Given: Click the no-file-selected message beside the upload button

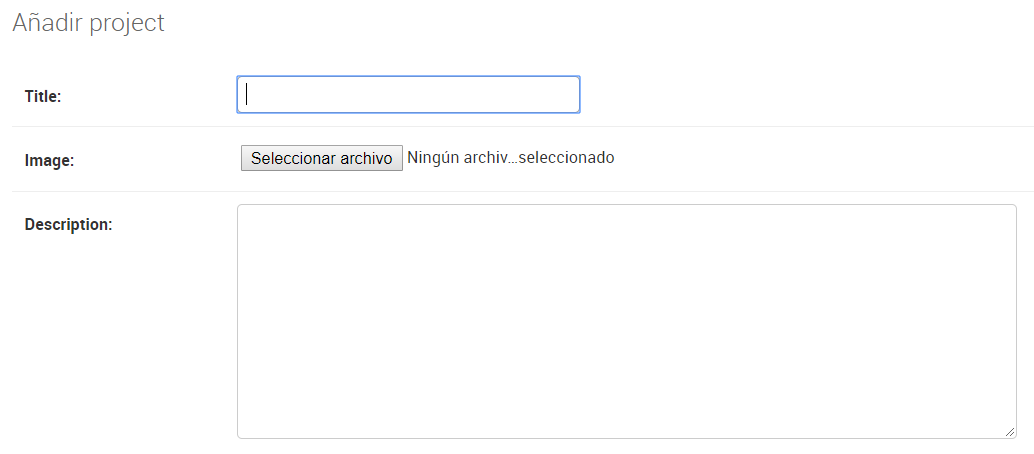Looking at the screenshot, I should (x=511, y=158).
